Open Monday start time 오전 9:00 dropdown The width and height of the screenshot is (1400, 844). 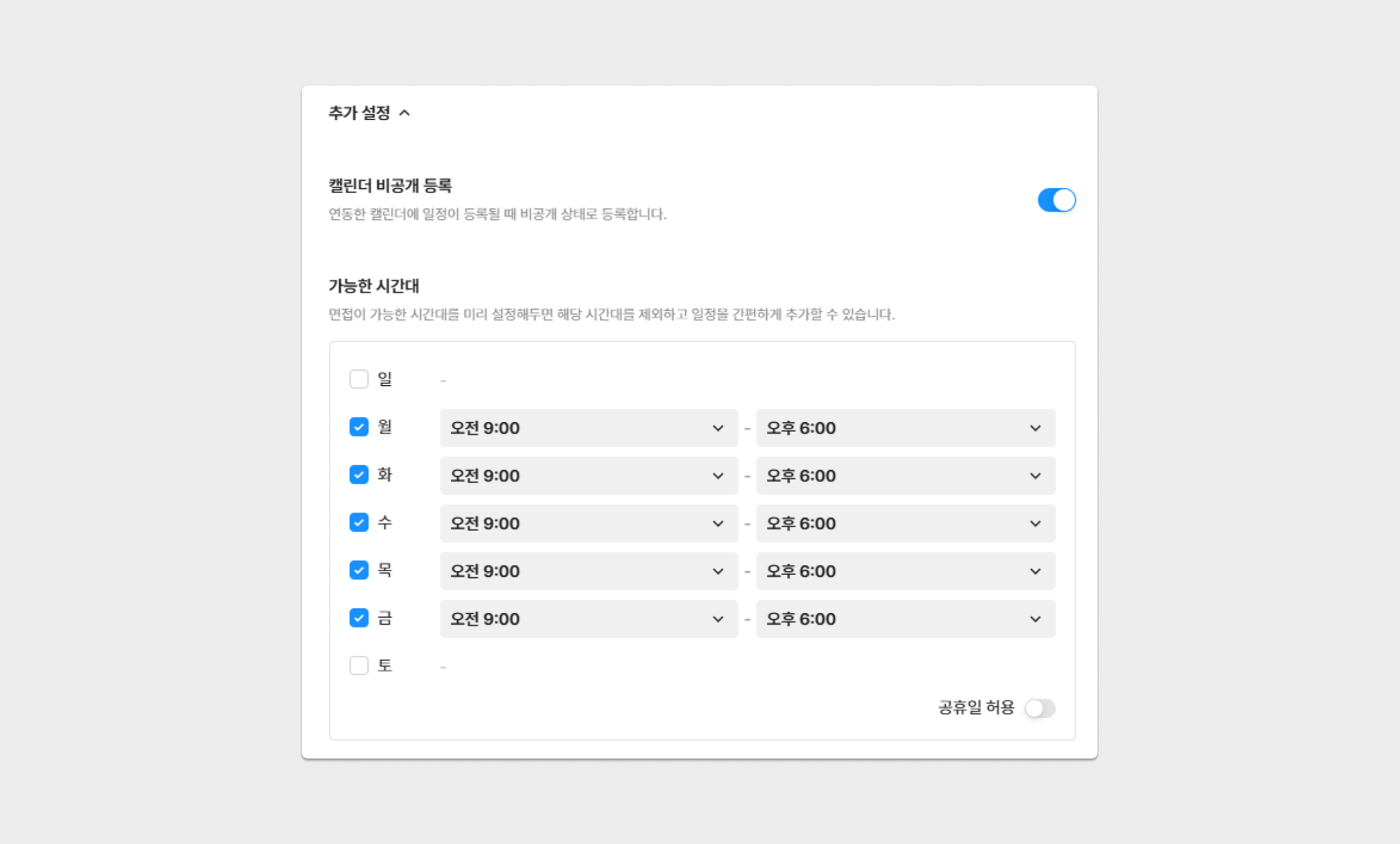tap(588, 428)
